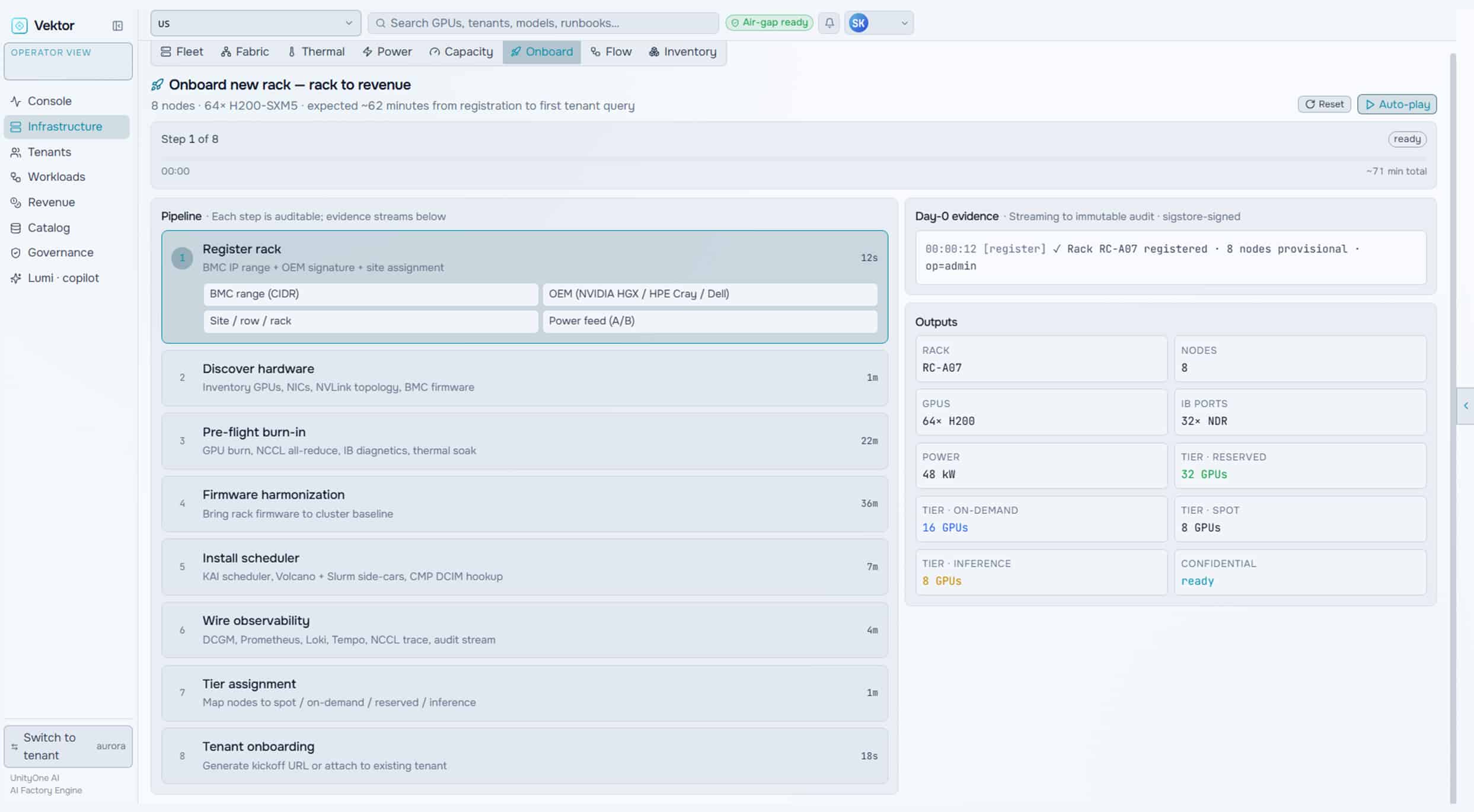The height and width of the screenshot is (812, 1474).
Task: Expand the Pre-flight burn-in step
Action: pos(525,442)
